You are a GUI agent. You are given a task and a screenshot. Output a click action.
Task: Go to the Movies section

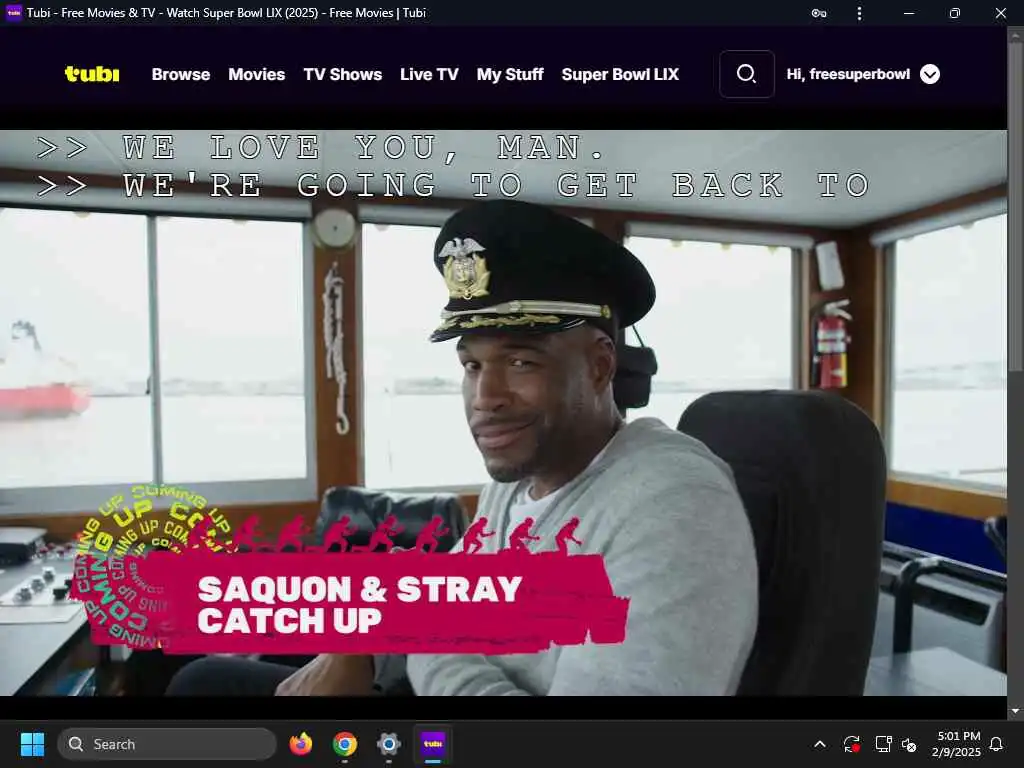tap(257, 74)
